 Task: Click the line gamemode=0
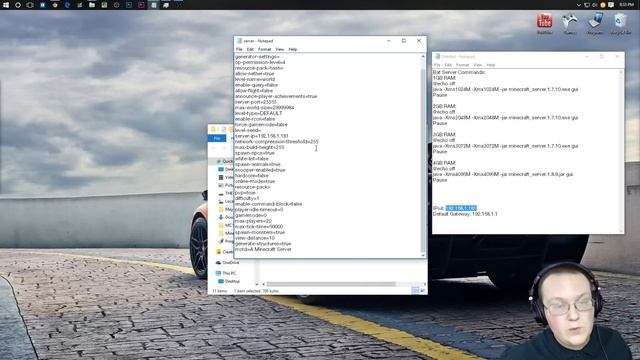click(251, 215)
